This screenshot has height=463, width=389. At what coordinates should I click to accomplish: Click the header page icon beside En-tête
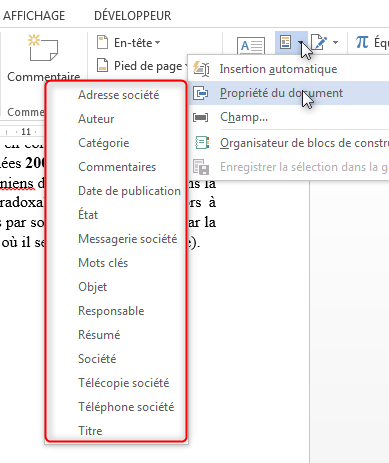(x=103, y=42)
